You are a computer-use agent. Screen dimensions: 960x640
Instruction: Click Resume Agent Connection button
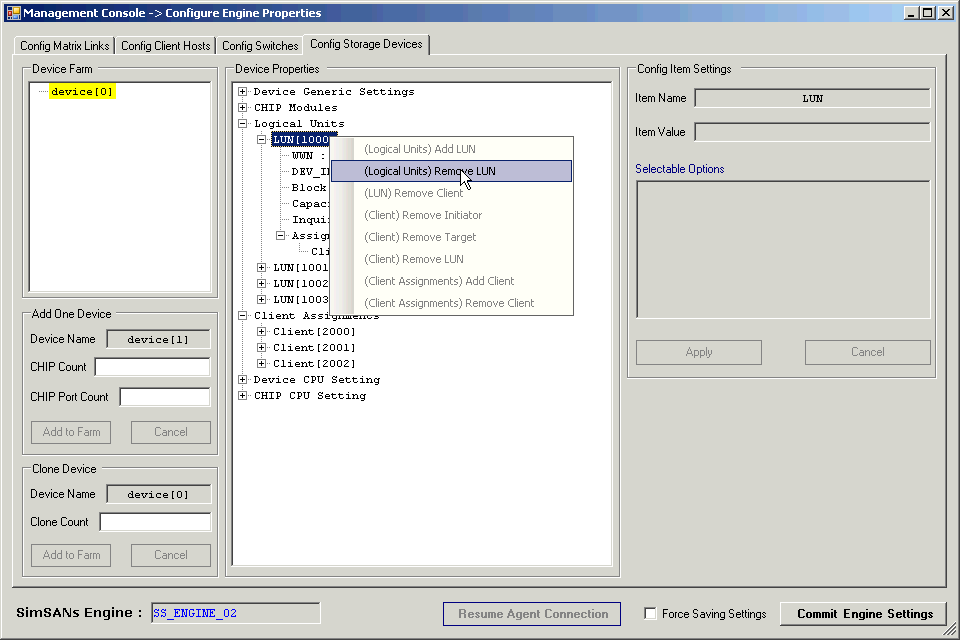pos(532,614)
